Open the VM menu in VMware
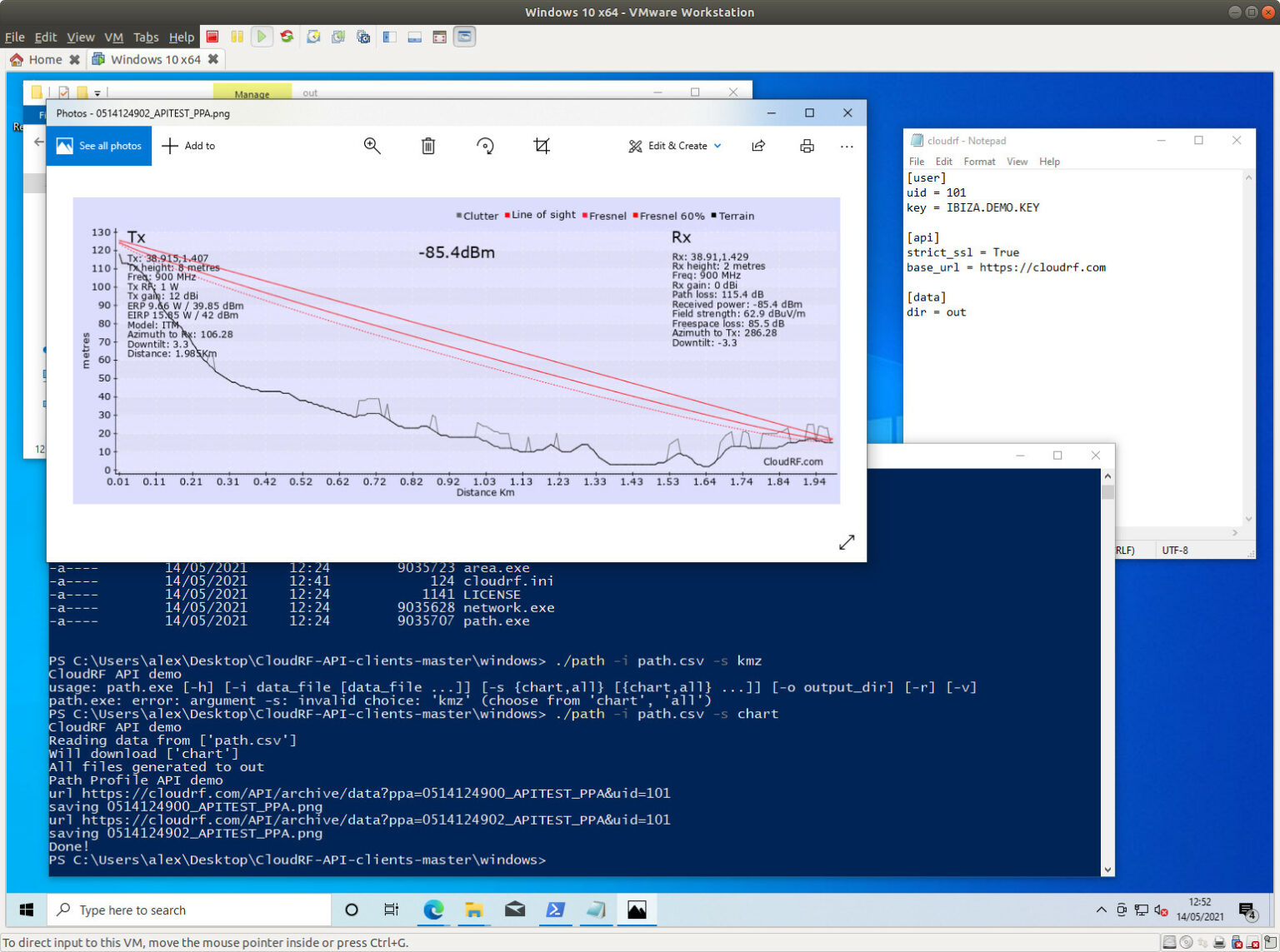Image resolution: width=1280 pixels, height=952 pixels. 113,37
